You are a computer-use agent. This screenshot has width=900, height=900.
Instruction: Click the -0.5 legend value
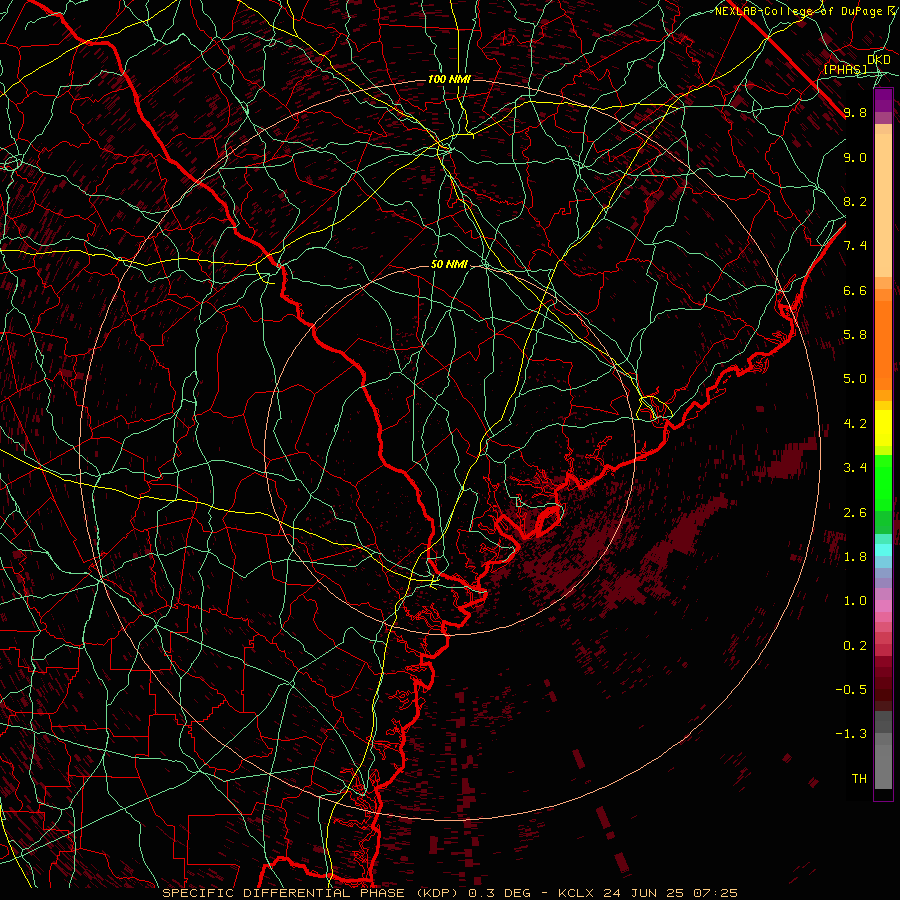[x=851, y=690]
